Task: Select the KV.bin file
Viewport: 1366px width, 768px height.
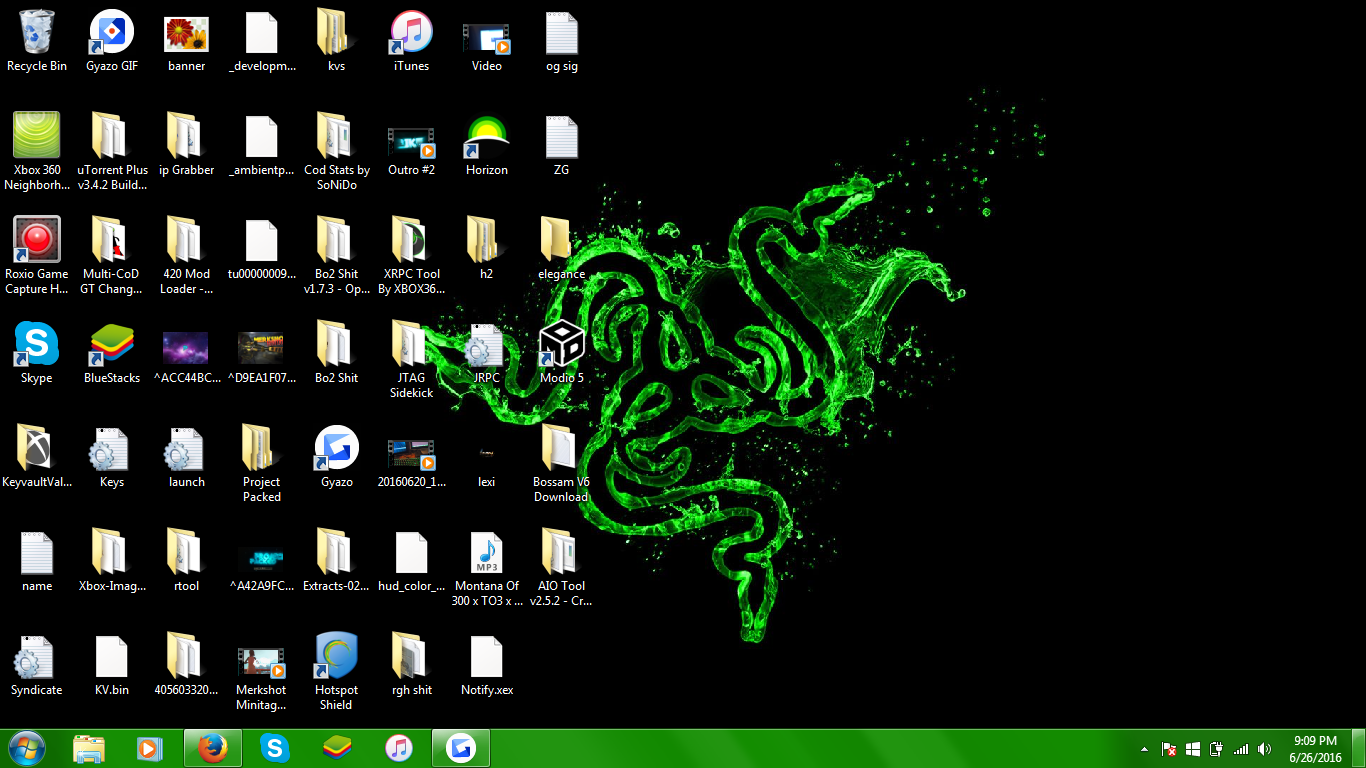Action: coord(112,666)
